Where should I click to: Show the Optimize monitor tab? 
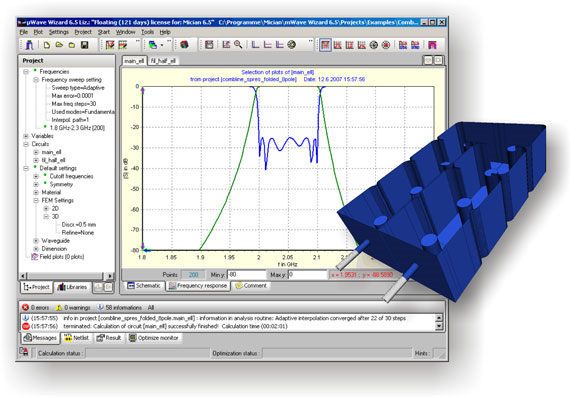pos(154,338)
